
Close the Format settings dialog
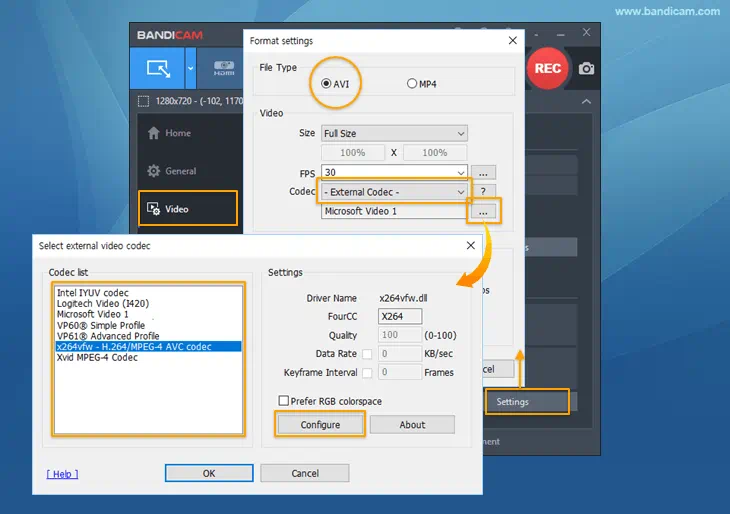[513, 41]
